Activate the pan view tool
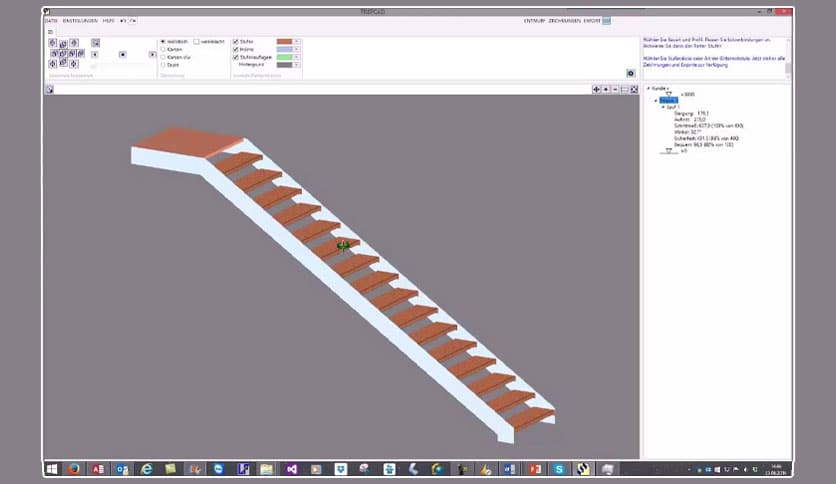This screenshot has height=484, width=836. [x=596, y=89]
